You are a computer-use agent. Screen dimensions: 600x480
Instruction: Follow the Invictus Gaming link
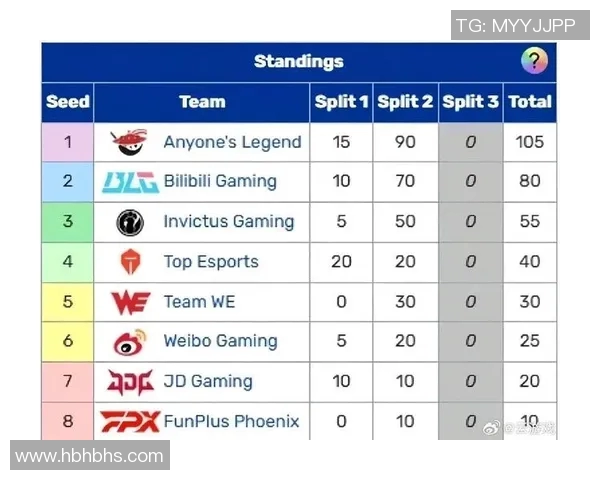pos(229,222)
